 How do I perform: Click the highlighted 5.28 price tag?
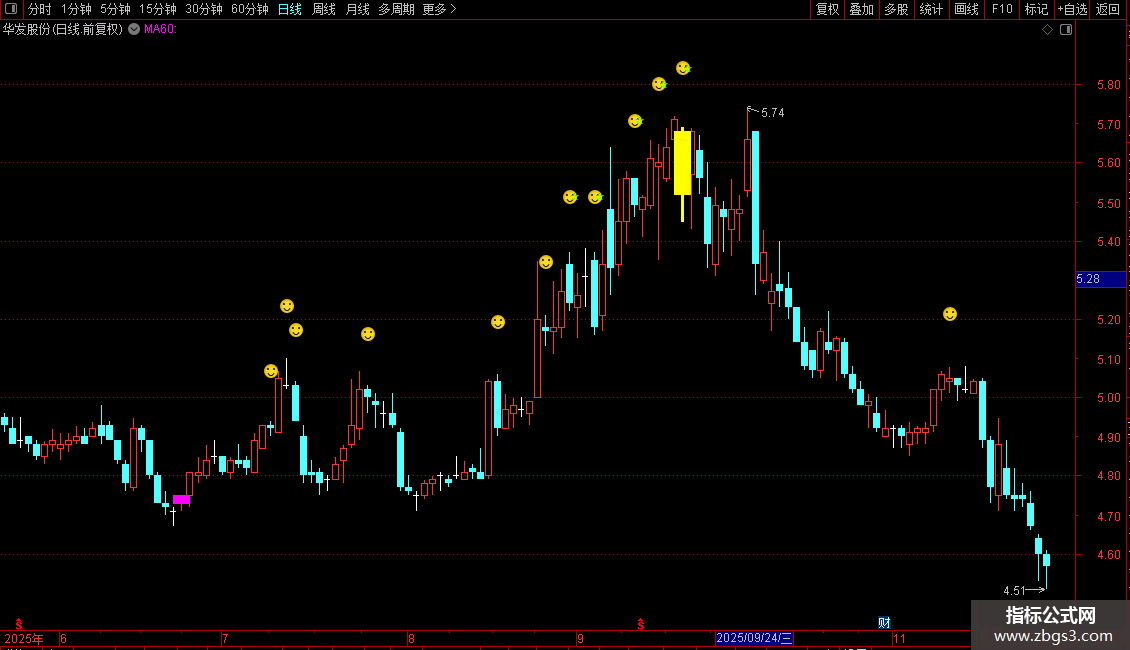point(1100,279)
